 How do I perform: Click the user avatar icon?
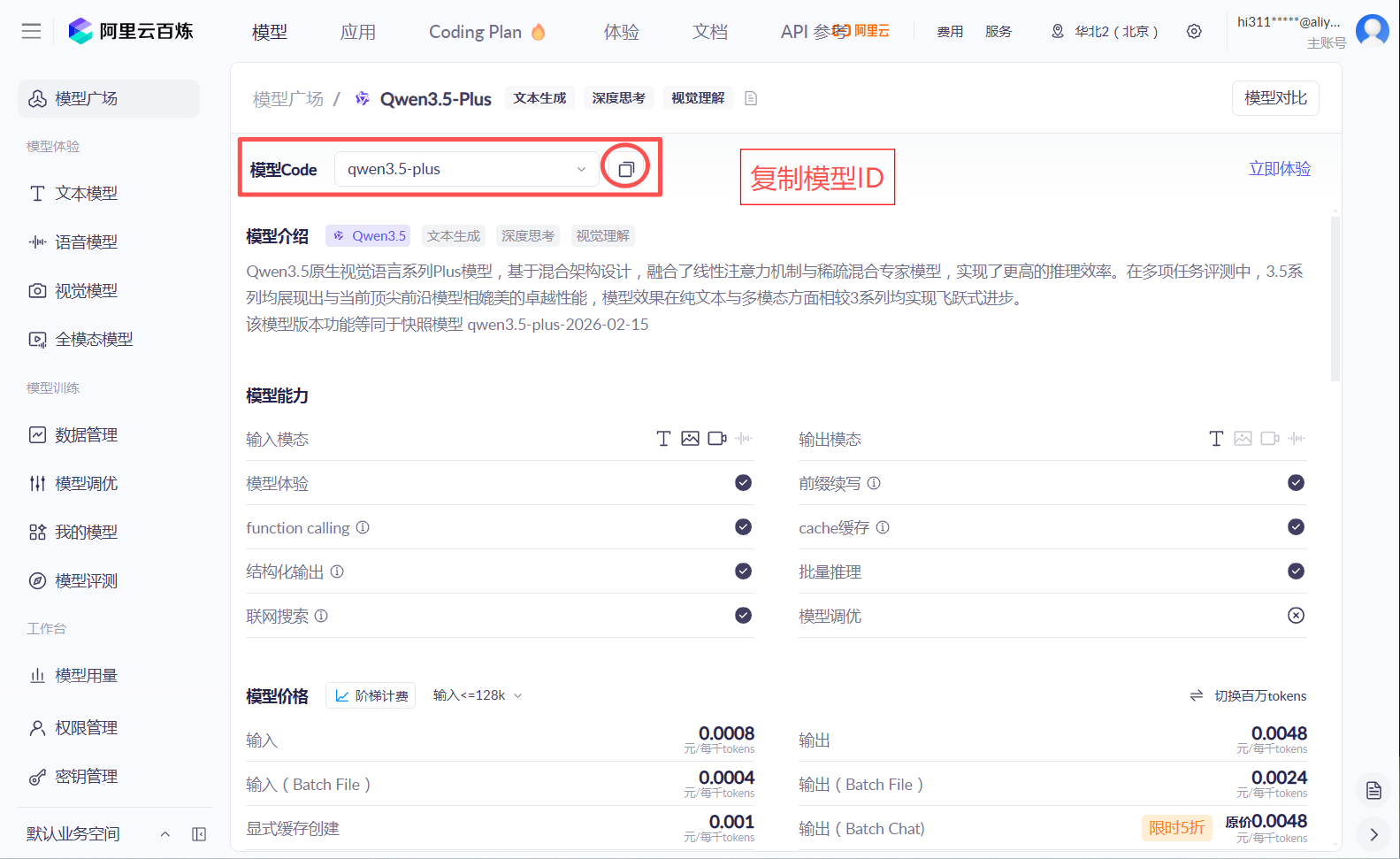pos(1372,31)
